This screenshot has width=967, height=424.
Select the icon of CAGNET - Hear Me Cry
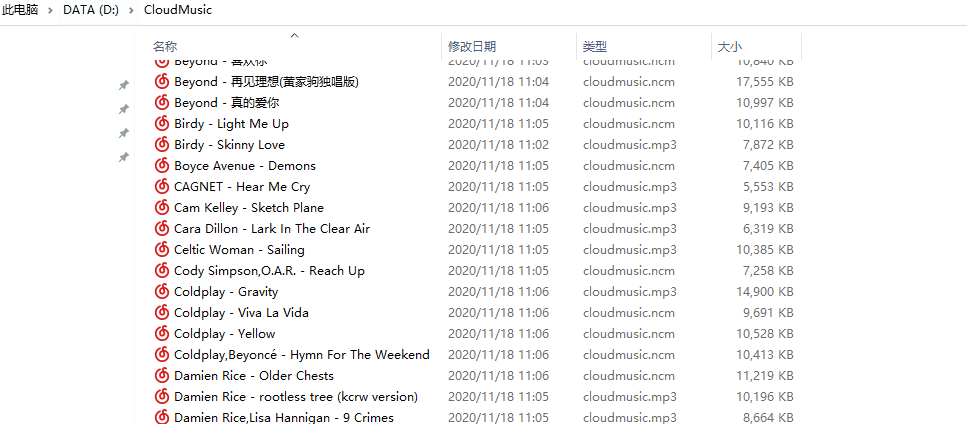tap(162, 187)
